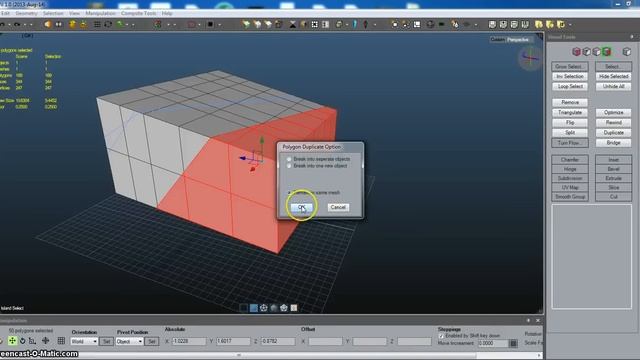The height and width of the screenshot is (360, 640).
Task: Click the Grow Select button
Action: pos(570,67)
